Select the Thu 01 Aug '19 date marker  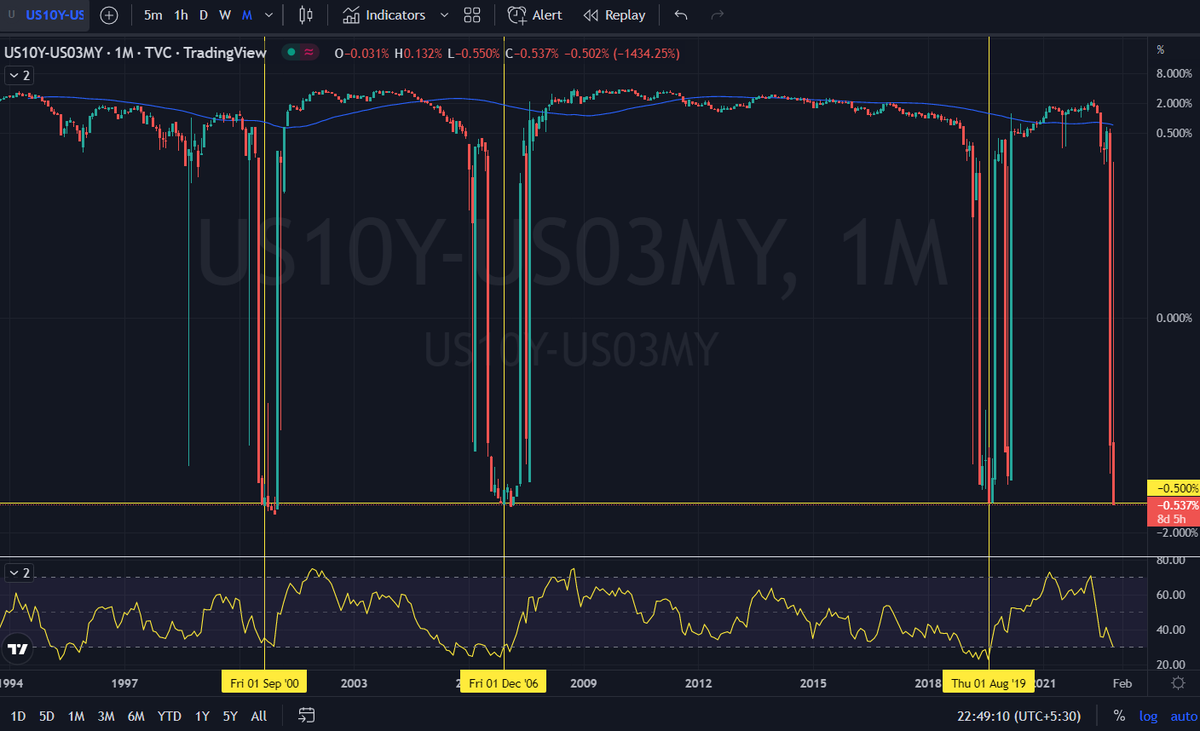(x=989, y=683)
